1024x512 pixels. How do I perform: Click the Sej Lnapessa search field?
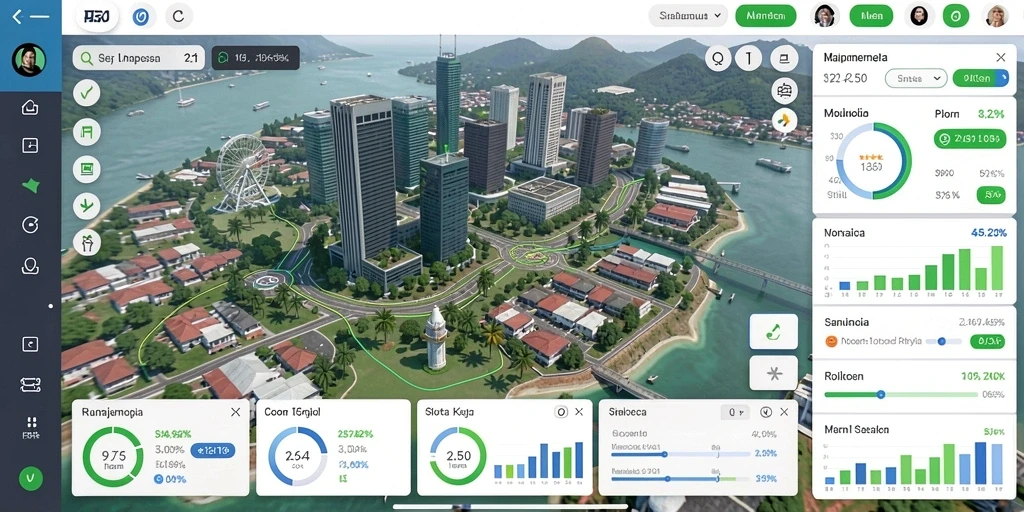(x=138, y=58)
